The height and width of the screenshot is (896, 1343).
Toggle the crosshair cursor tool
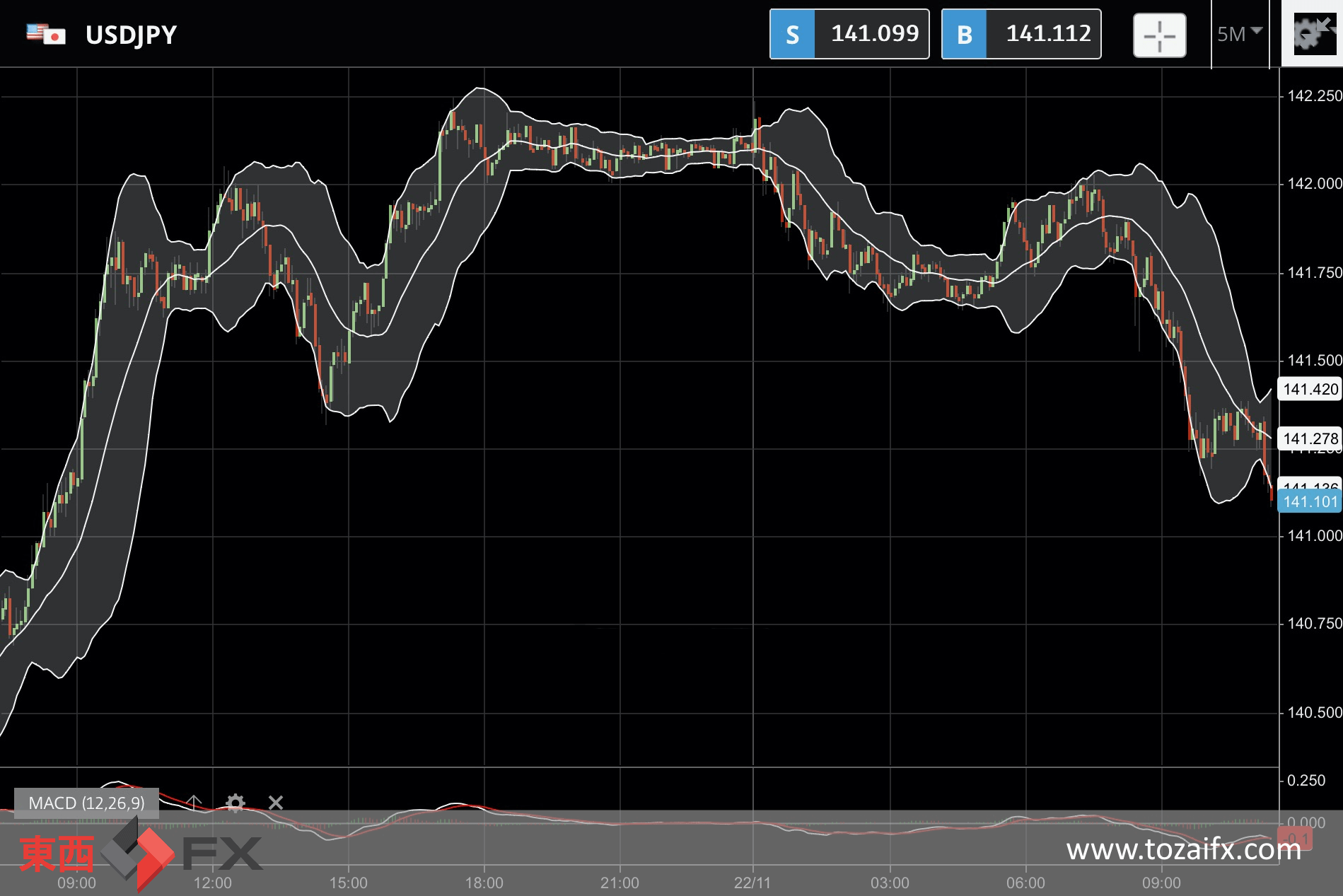click(1159, 35)
